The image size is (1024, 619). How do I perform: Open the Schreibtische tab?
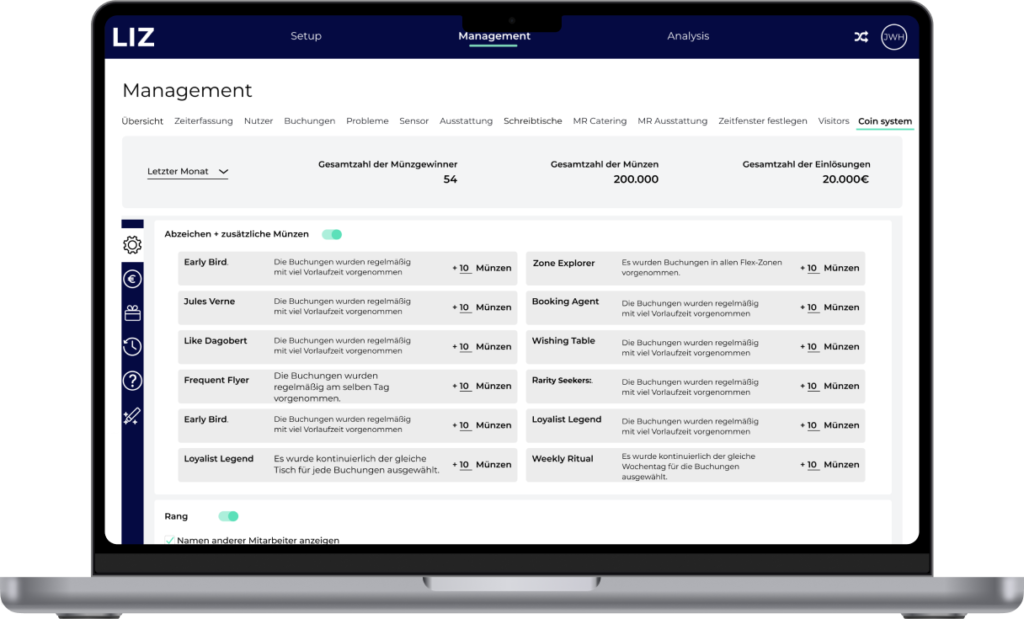pos(533,121)
